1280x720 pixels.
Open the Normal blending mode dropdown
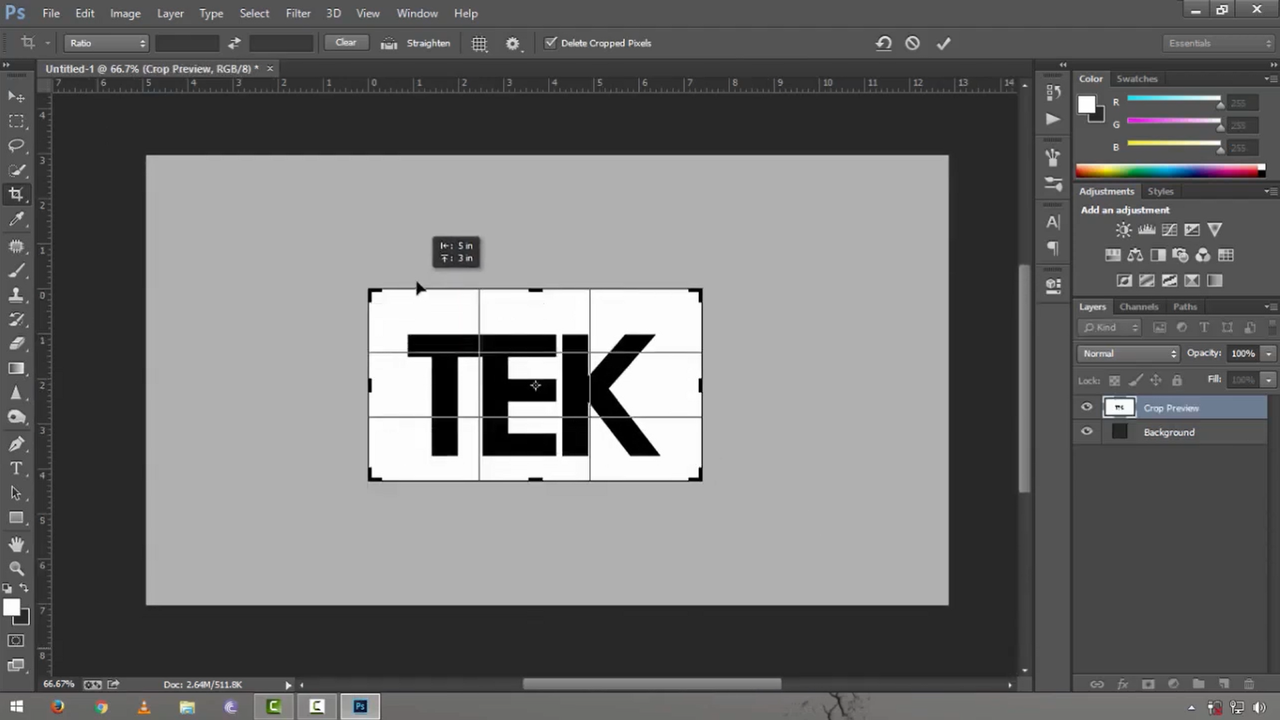[1128, 353]
